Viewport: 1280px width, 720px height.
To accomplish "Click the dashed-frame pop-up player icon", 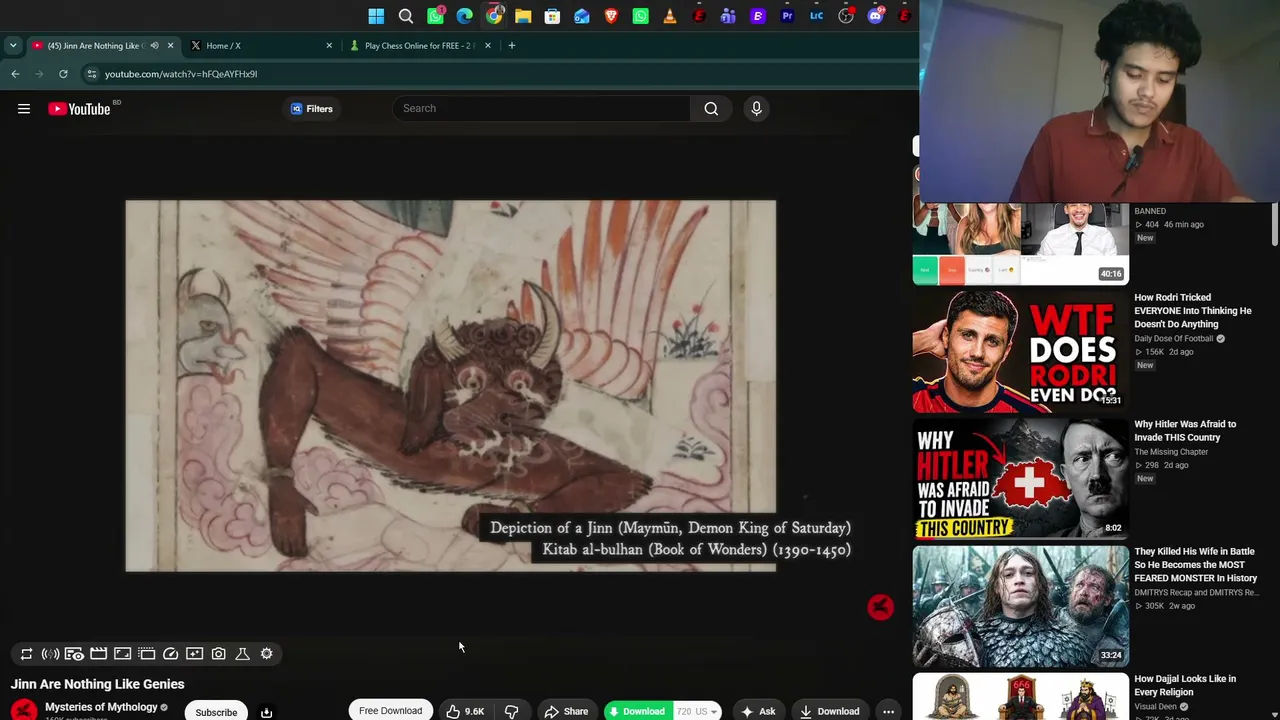I will (147, 654).
